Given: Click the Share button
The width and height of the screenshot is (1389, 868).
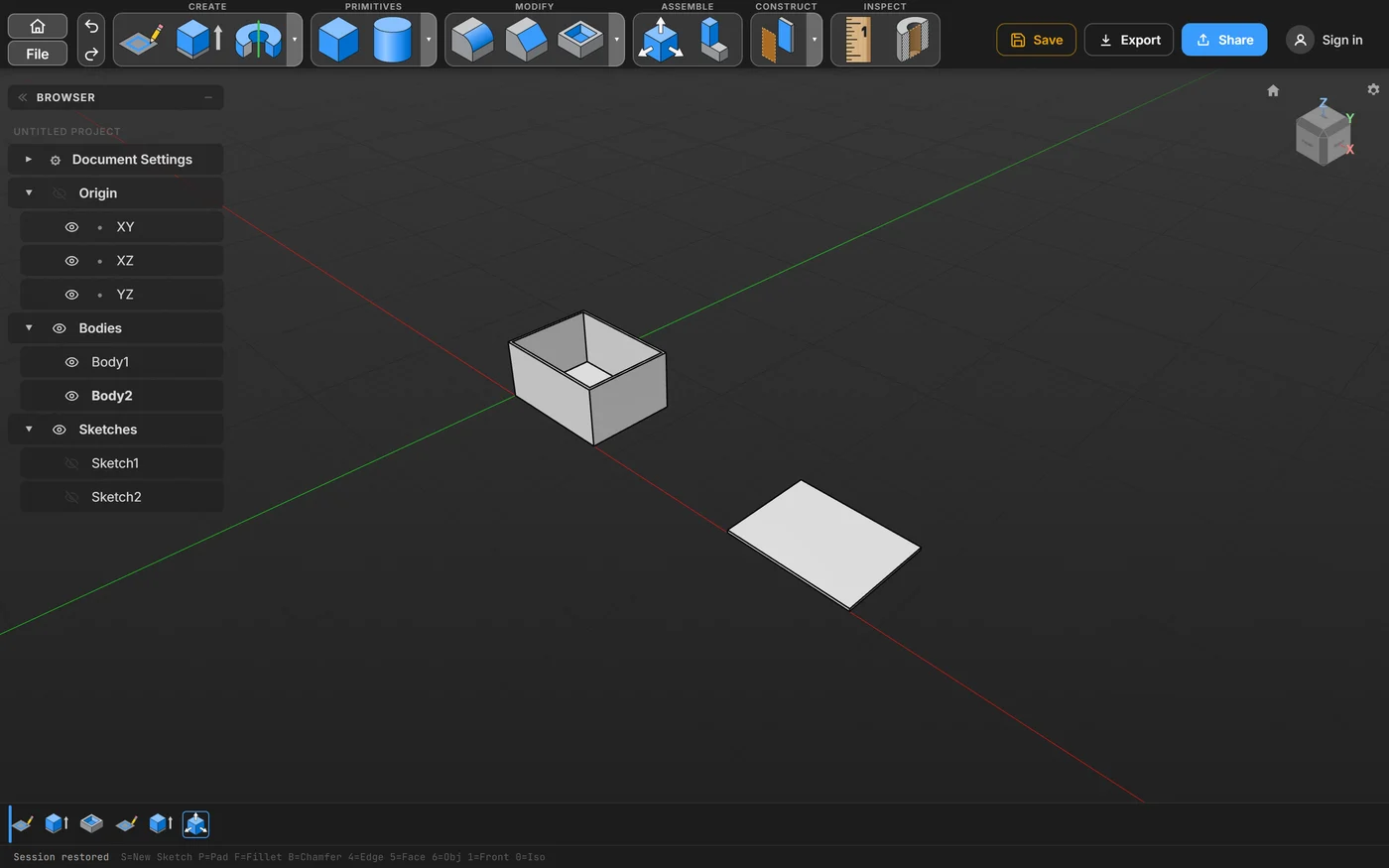Looking at the screenshot, I should (1224, 40).
